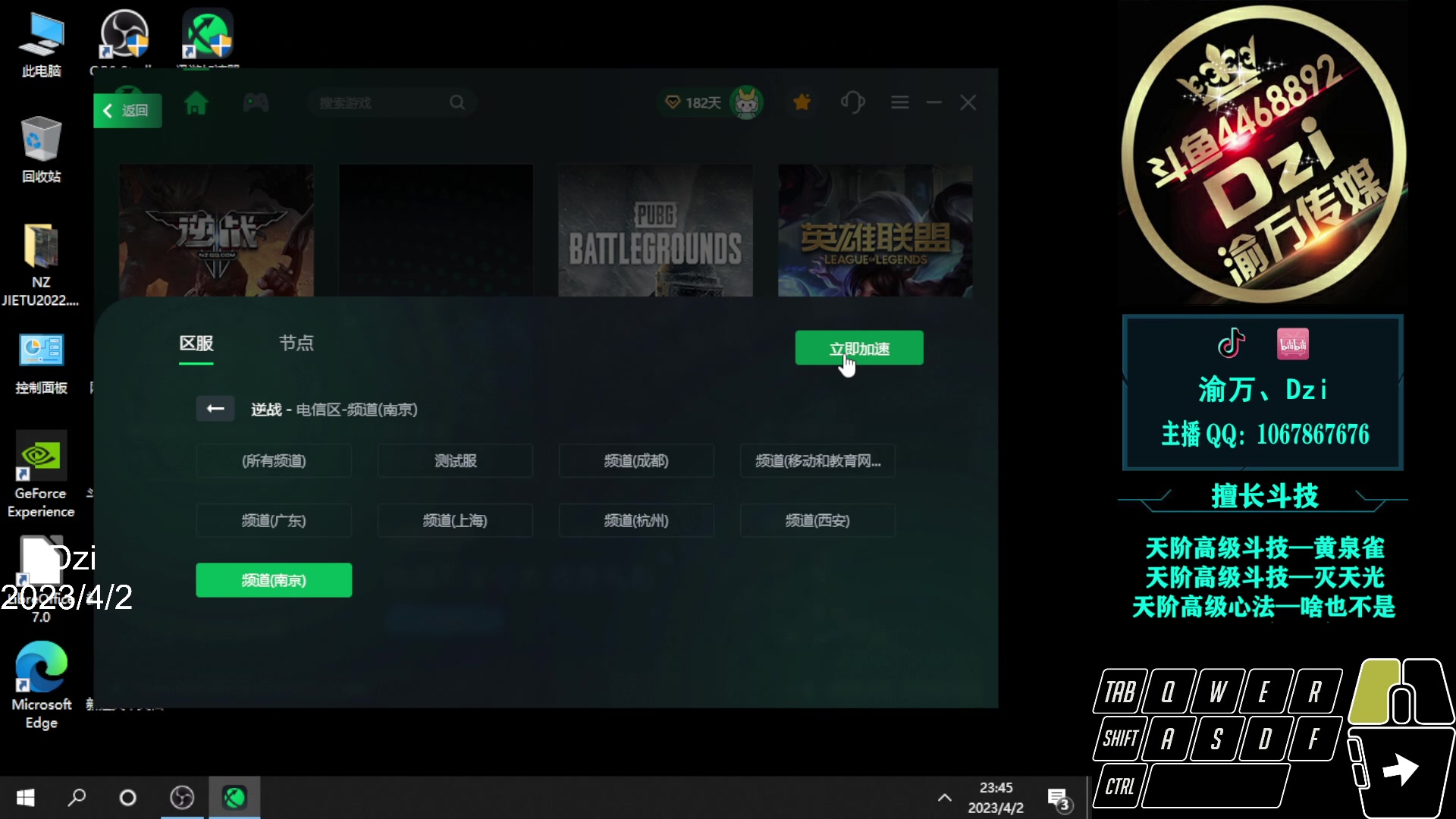Select the 测试服 option
The height and width of the screenshot is (819, 1456).
(455, 461)
